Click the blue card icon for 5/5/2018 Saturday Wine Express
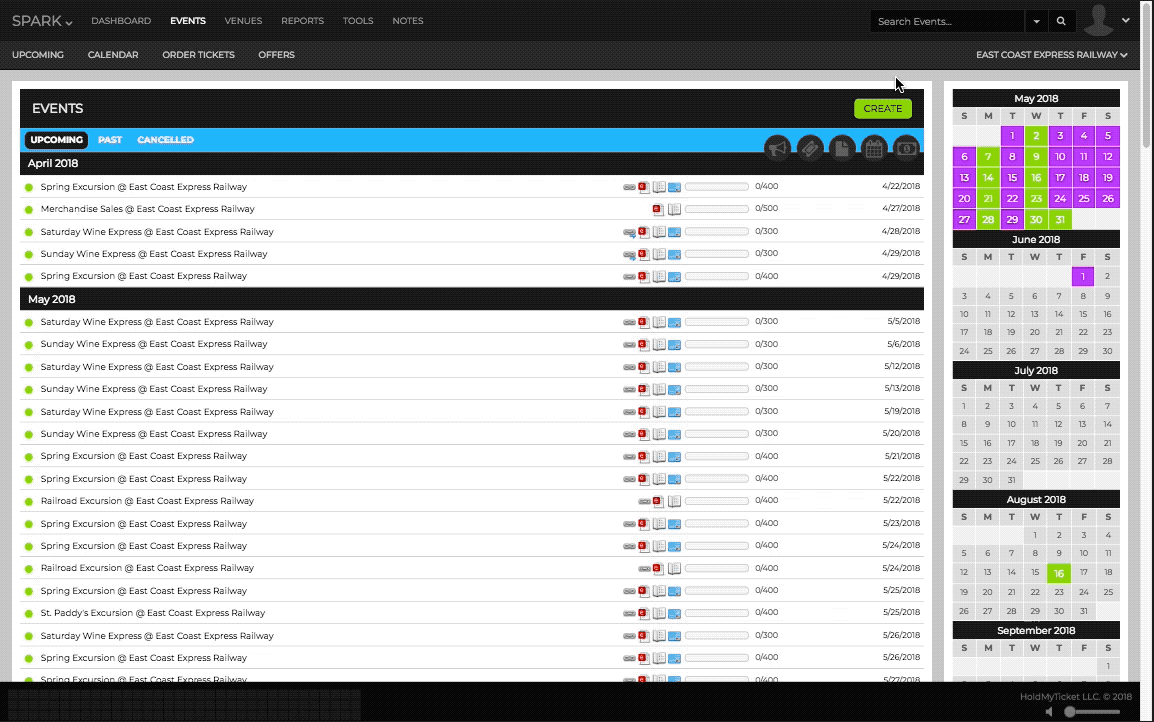This screenshot has height=722, width=1154. point(674,322)
